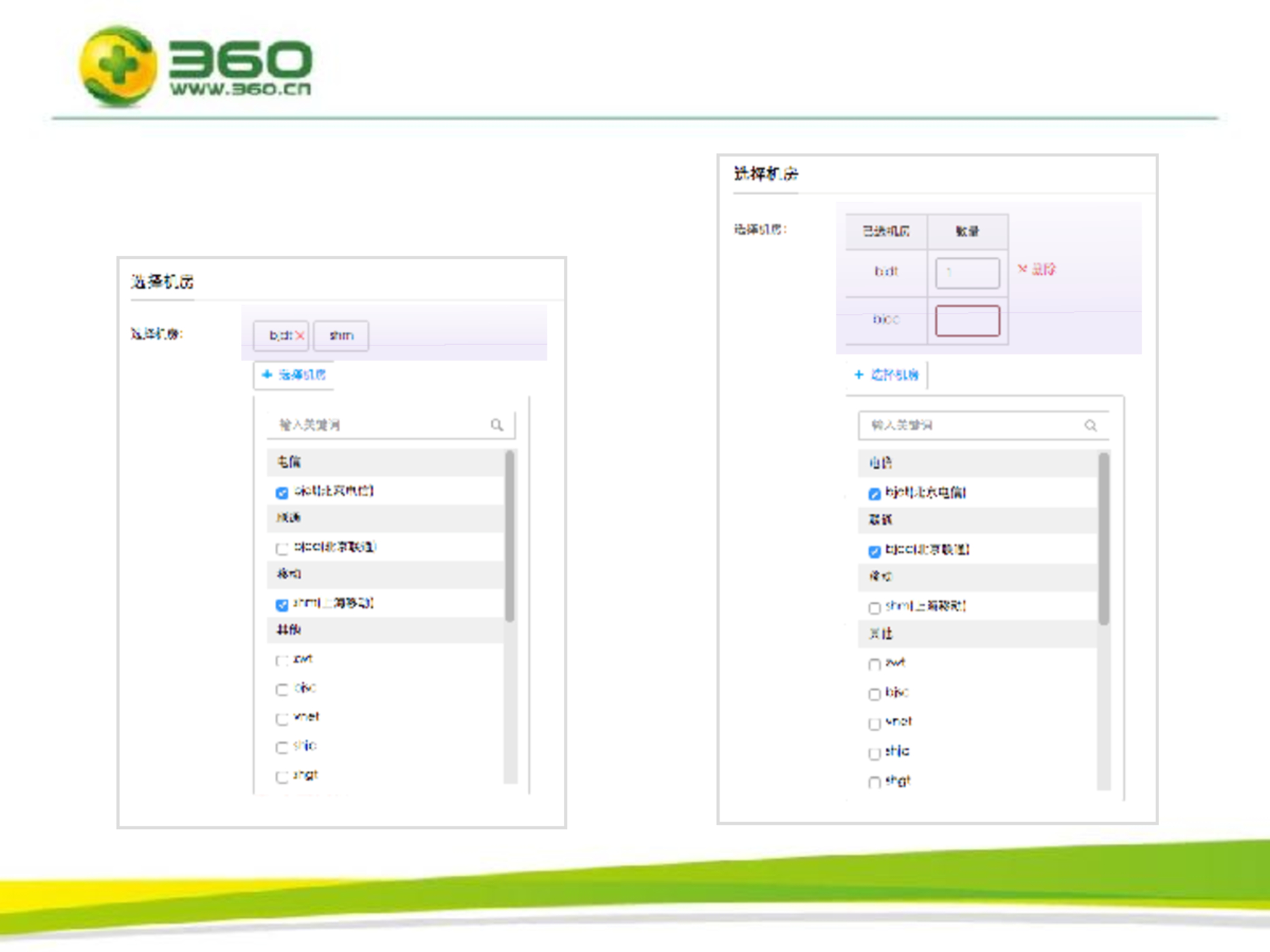Screen dimensions: 1270x952
Task: Uncheck bjdt checkbox in left panel list
Action: coord(282,492)
